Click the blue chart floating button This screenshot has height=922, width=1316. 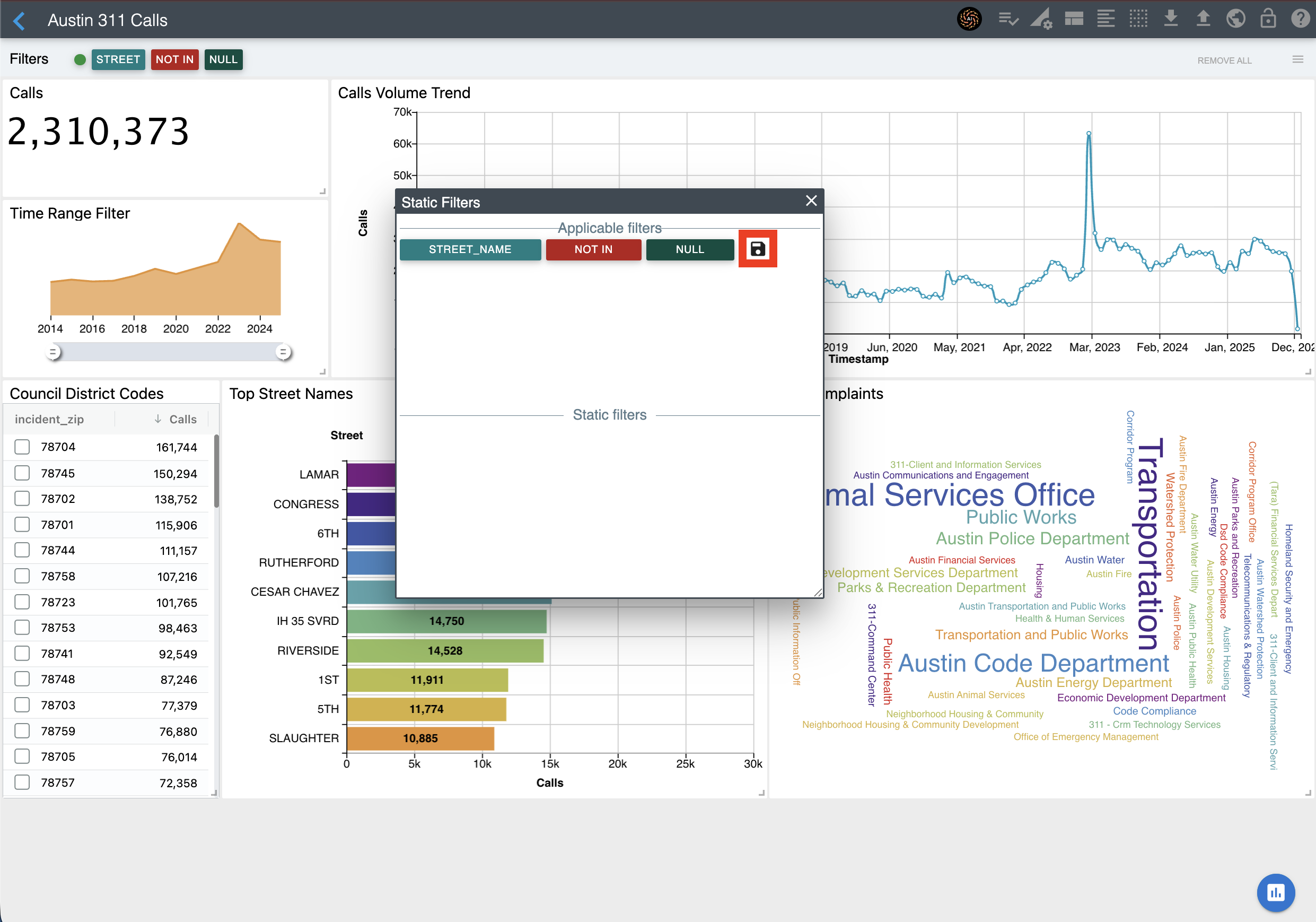1275,892
